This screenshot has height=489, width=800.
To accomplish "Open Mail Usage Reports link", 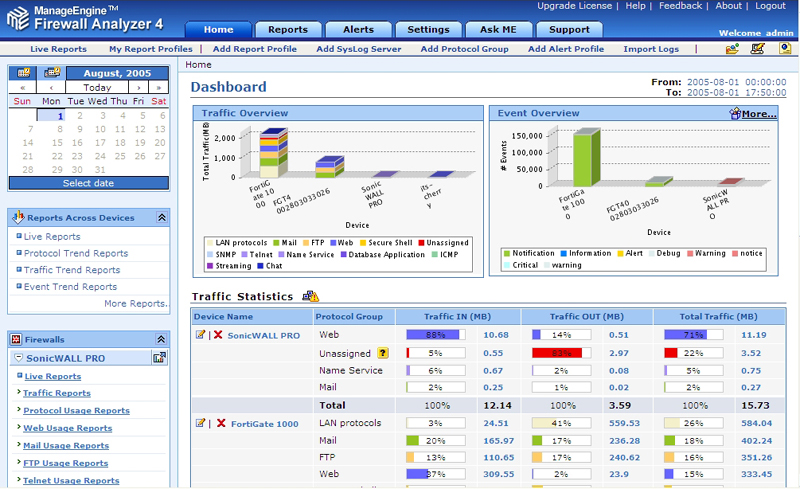I will click(66, 446).
